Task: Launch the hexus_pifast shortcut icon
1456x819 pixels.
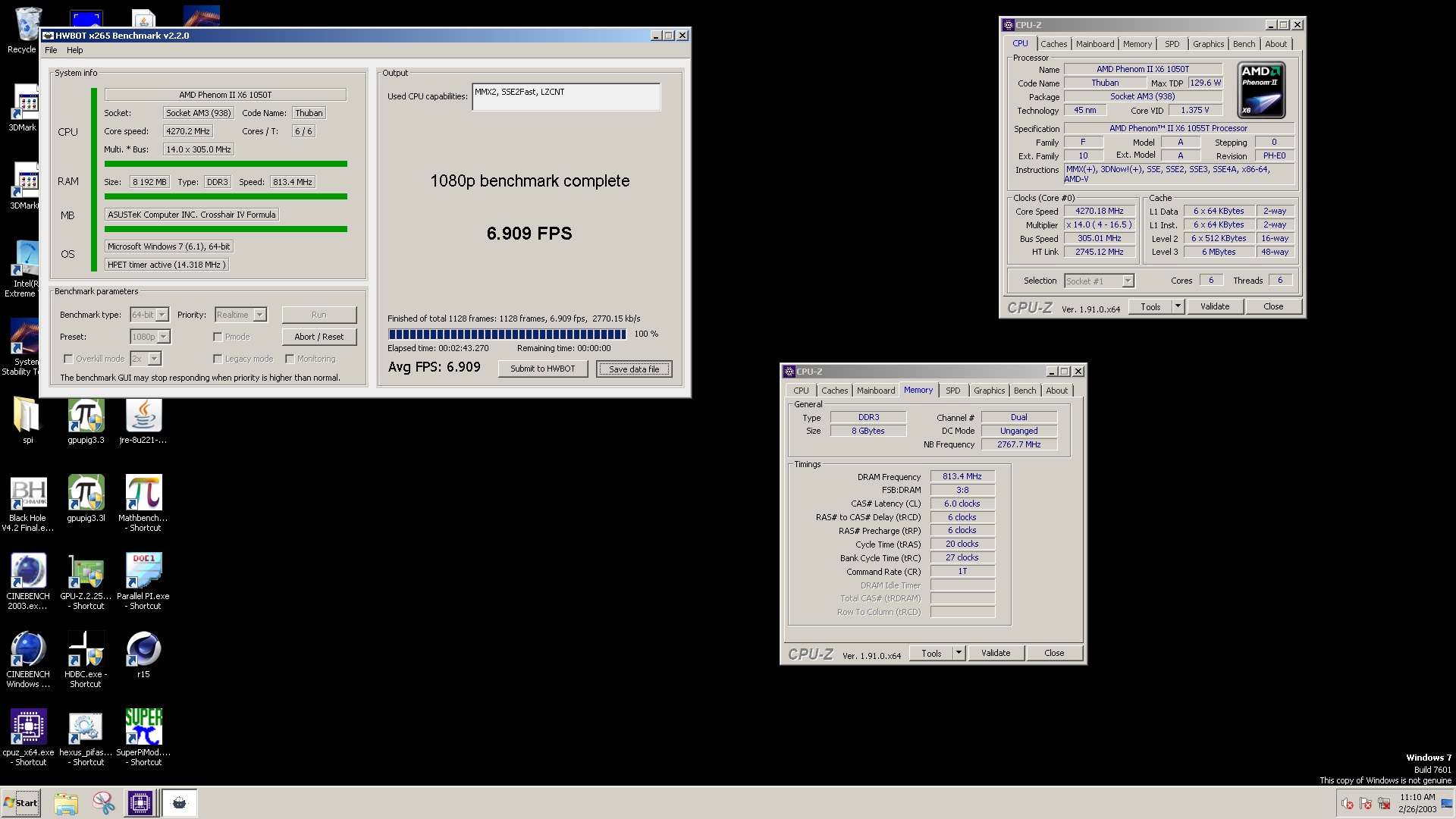Action: [86, 737]
